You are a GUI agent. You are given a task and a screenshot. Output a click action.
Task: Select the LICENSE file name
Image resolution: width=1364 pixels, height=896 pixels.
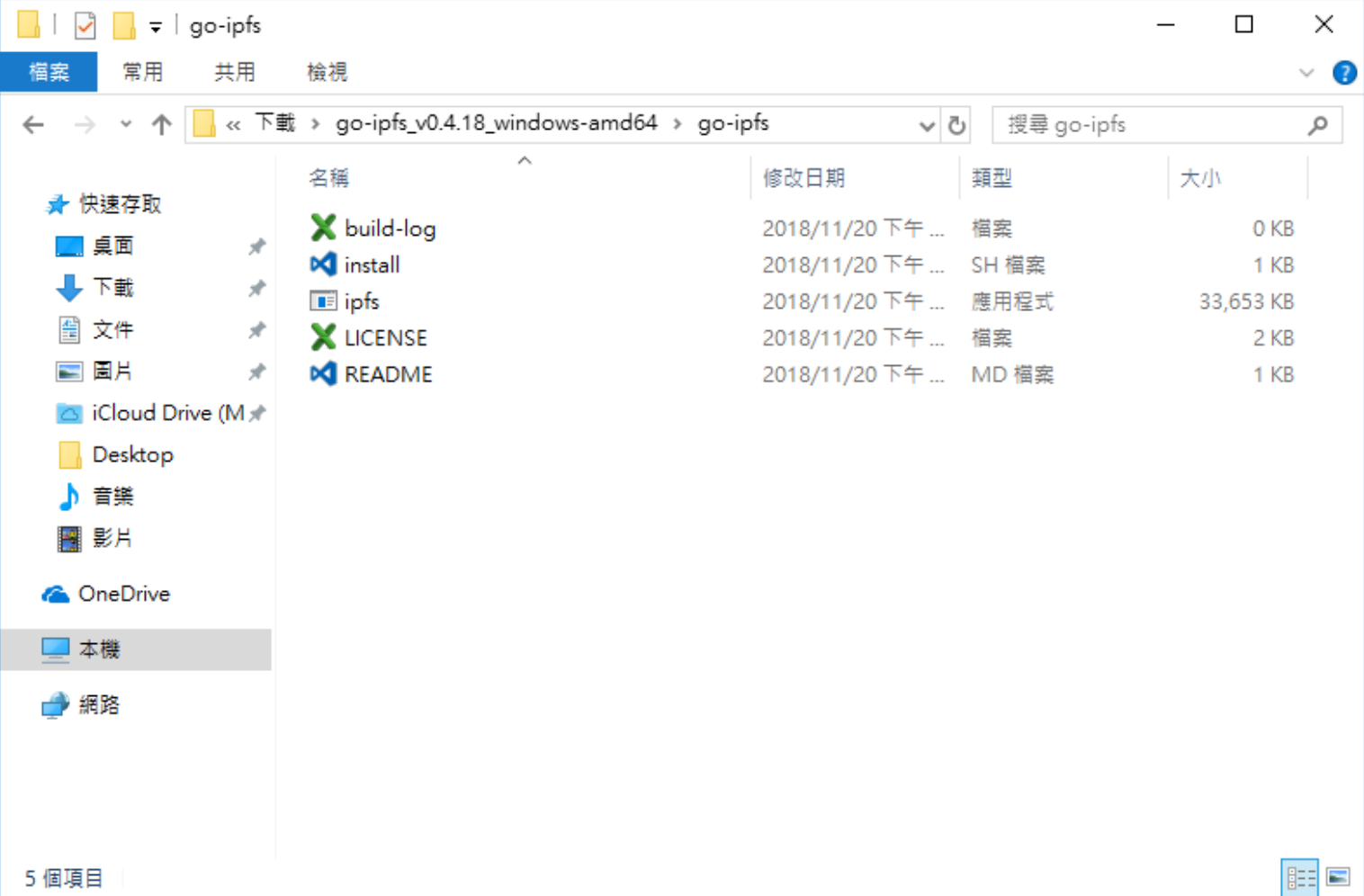coord(386,337)
